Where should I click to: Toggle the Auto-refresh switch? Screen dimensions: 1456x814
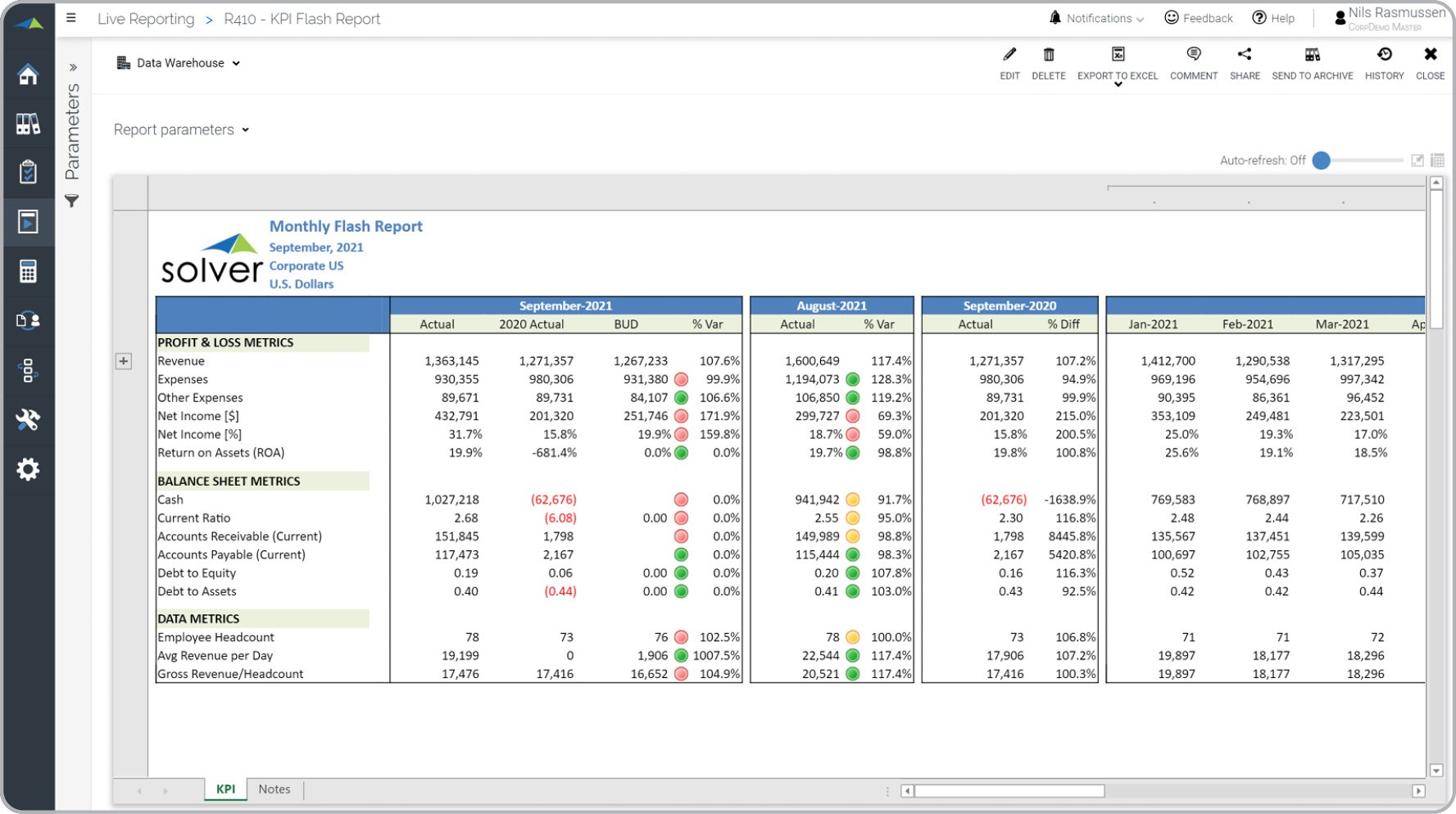(x=1322, y=161)
